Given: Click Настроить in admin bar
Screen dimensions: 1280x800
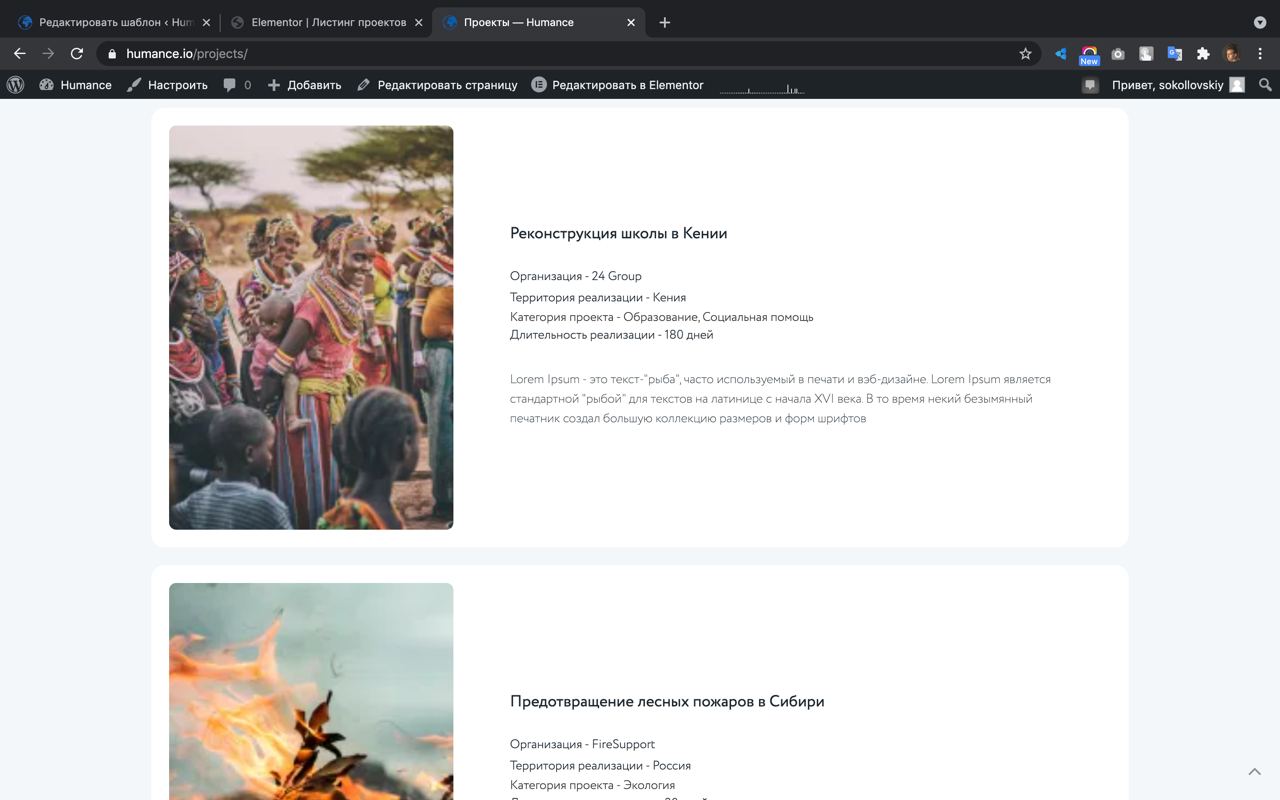Looking at the screenshot, I should (x=167, y=85).
